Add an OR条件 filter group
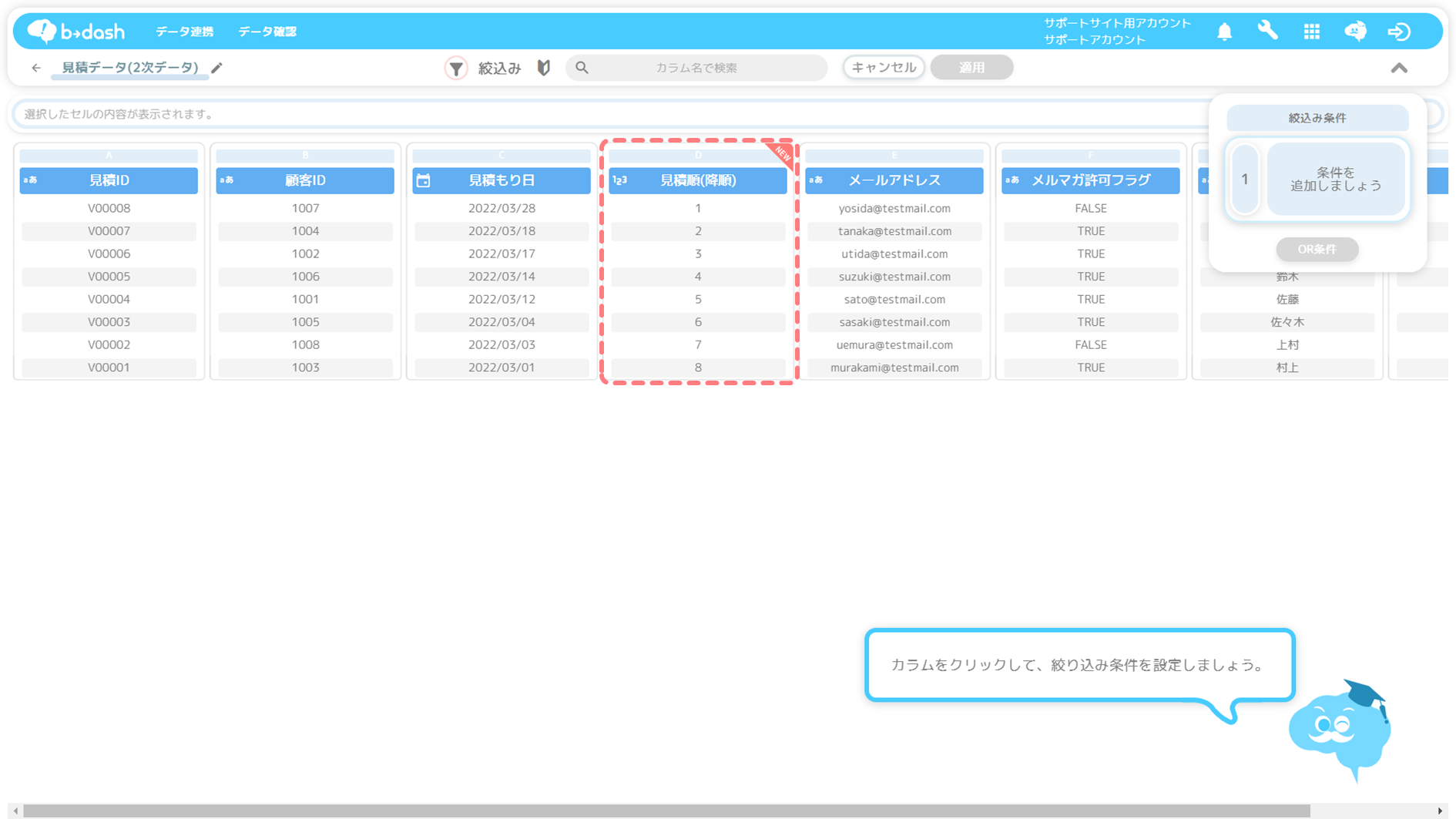Viewport: 1456px width, 819px height. point(1317,250)
